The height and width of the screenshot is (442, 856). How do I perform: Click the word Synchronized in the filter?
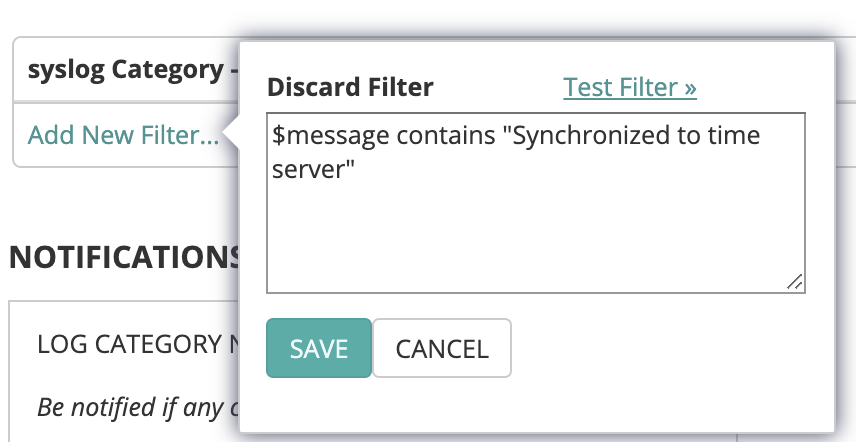pos(585,136)
